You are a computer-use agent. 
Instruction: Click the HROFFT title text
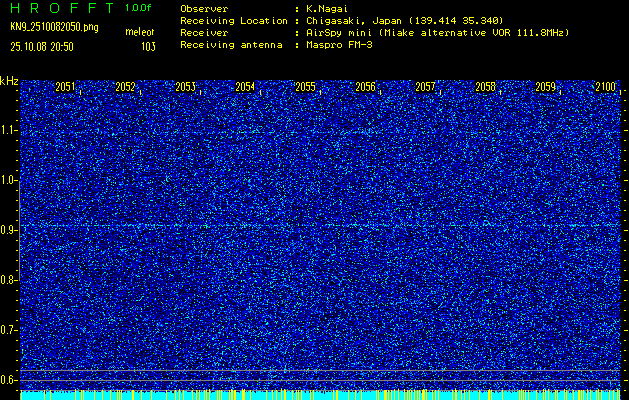[x=60, y=7]
